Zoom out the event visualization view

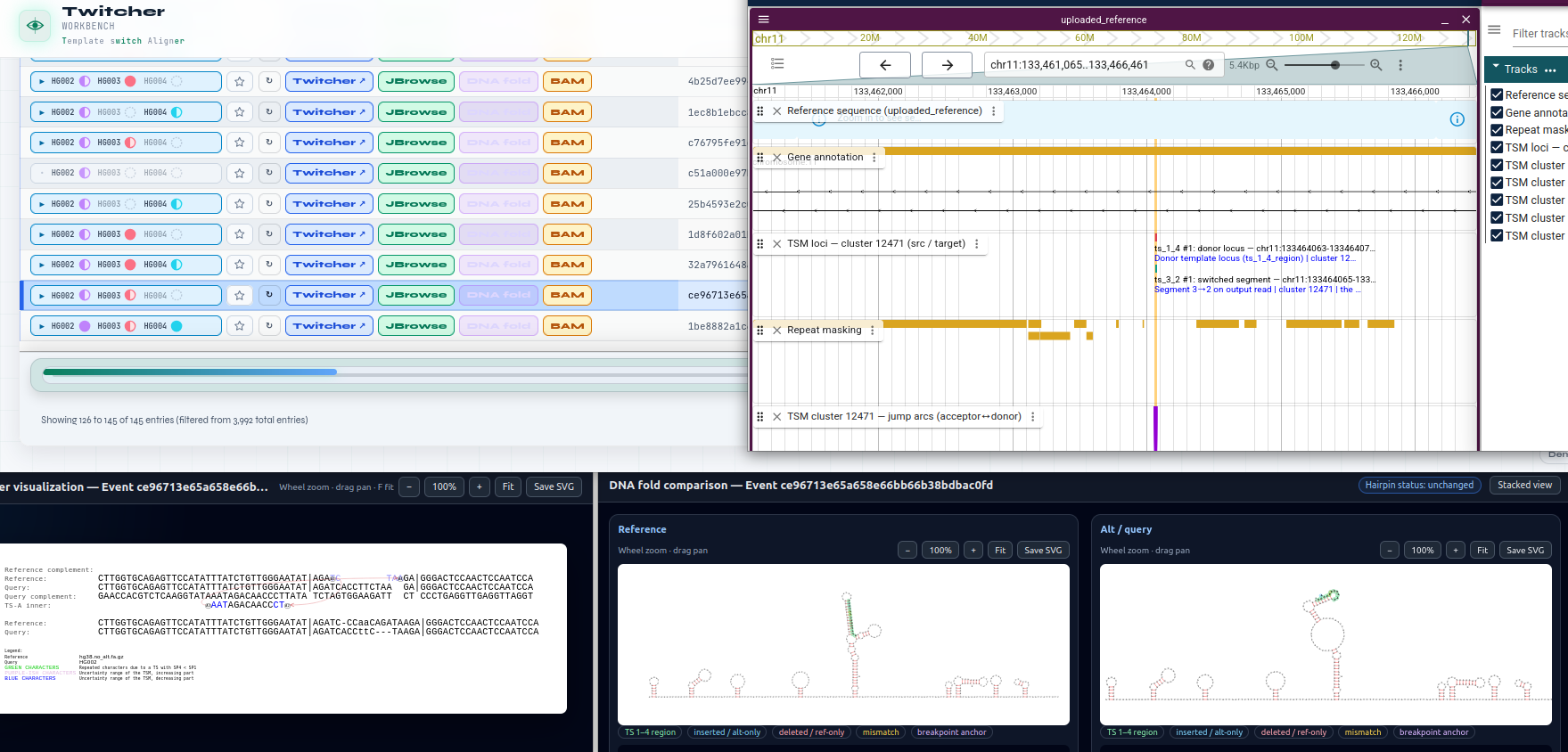409,486
